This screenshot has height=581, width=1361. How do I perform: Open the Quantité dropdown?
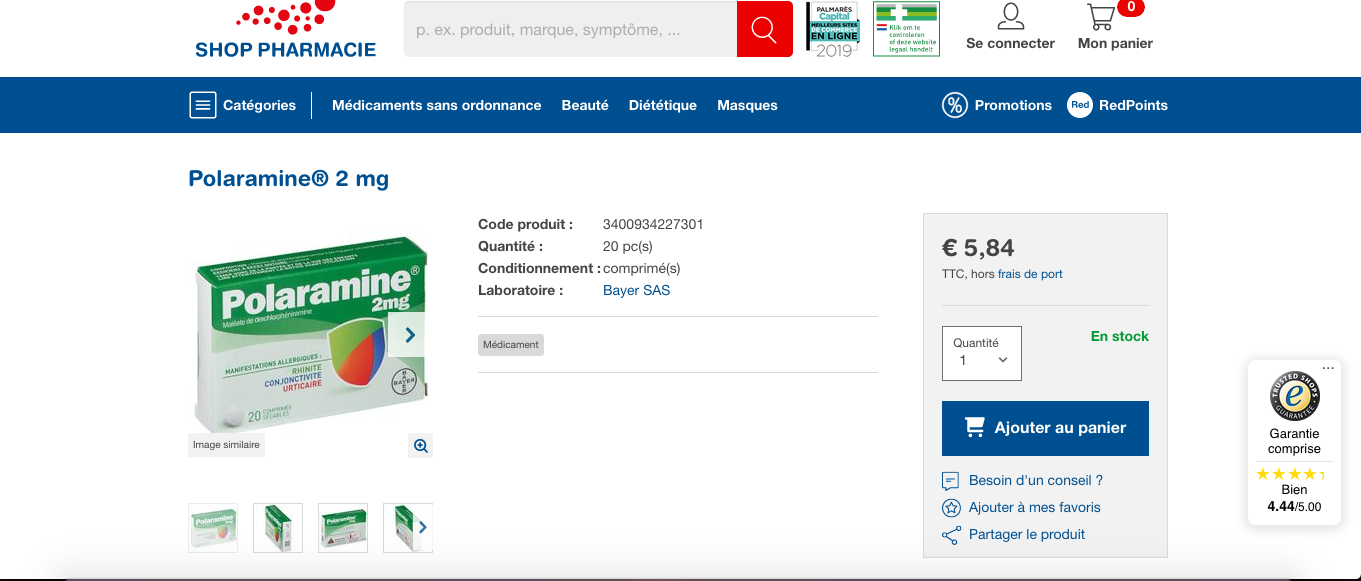click(982, 353)
